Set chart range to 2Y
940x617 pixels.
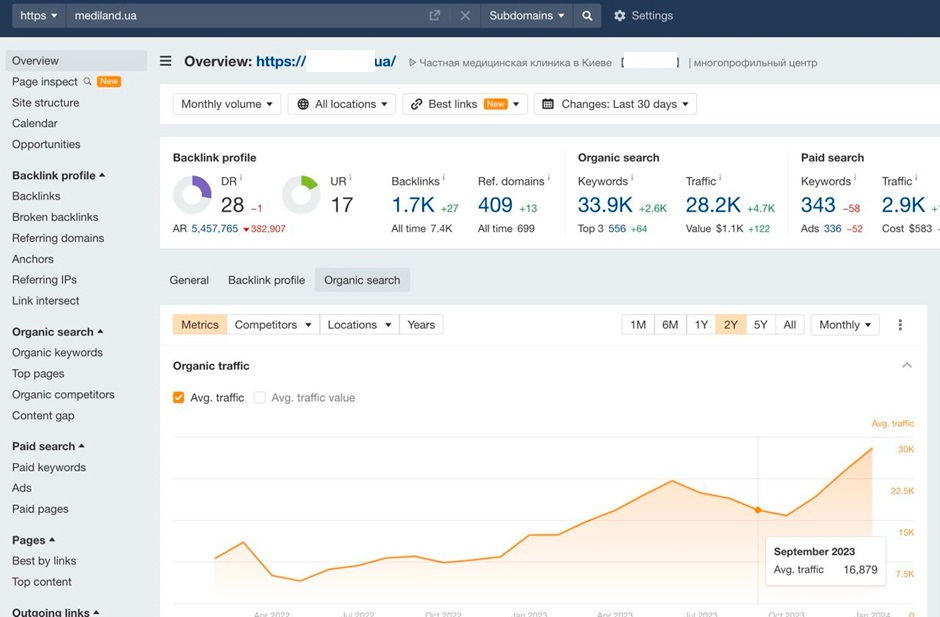point(730,324)
